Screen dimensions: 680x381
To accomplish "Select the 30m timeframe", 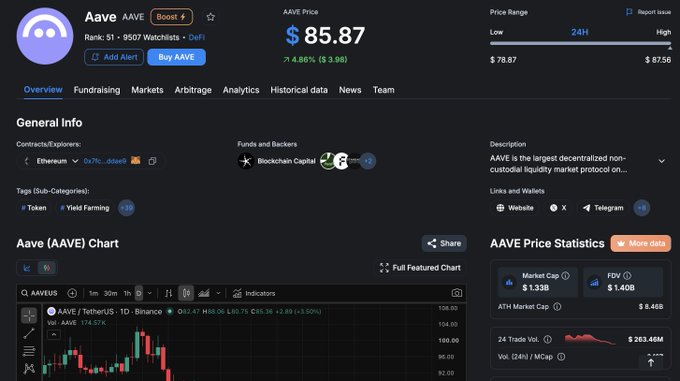I will point(110,293).
